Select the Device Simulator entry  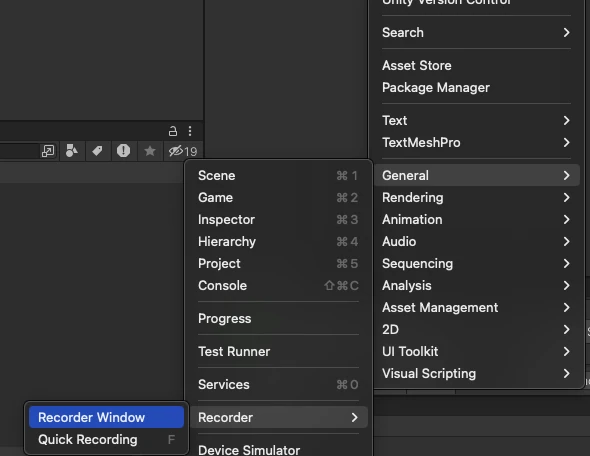(278, 449)
